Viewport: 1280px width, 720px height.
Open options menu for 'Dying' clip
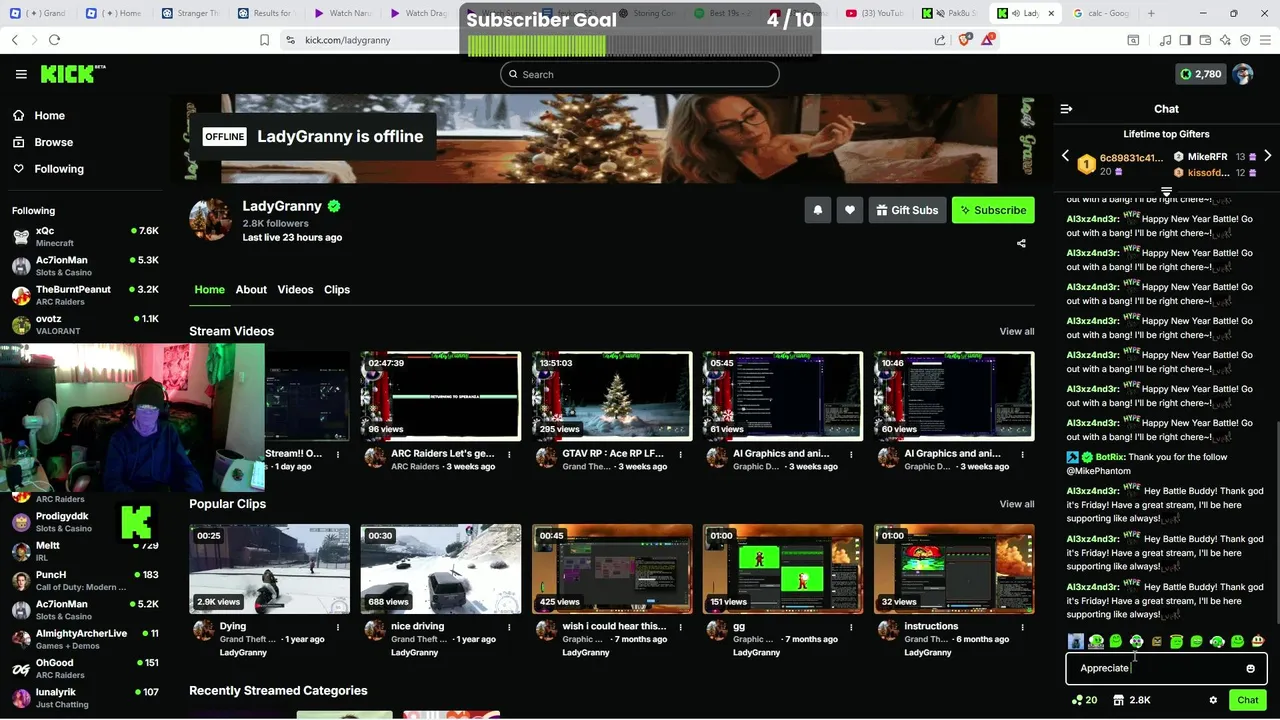click(338, 627)
